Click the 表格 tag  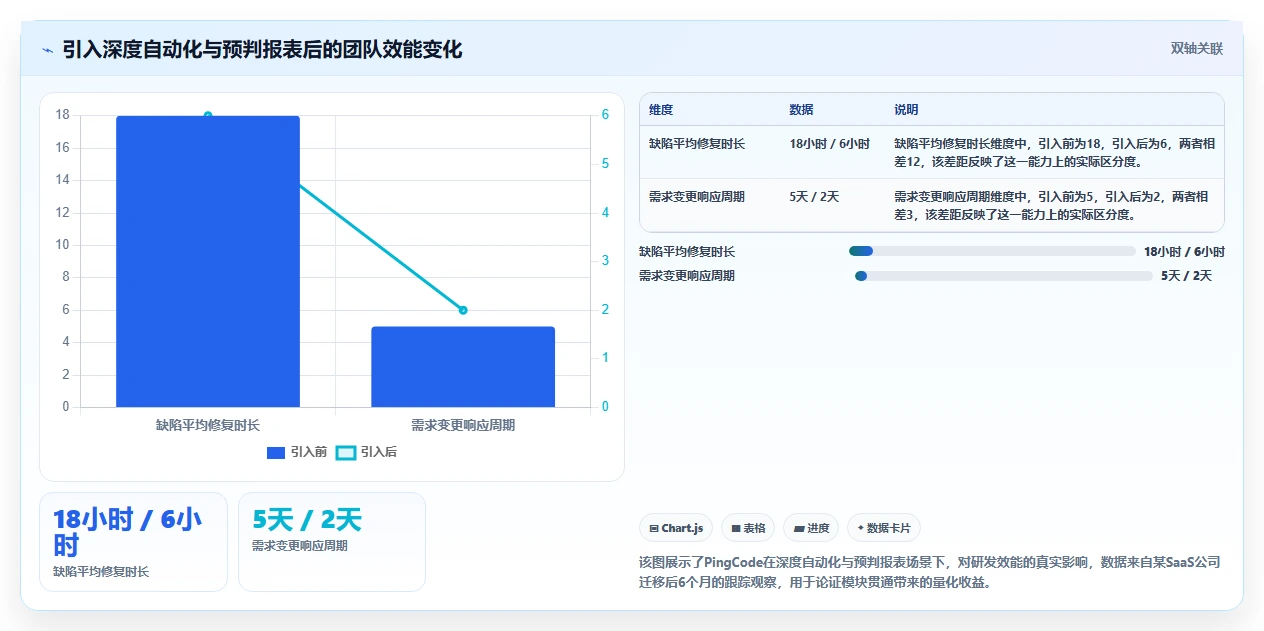coord(748,528)
